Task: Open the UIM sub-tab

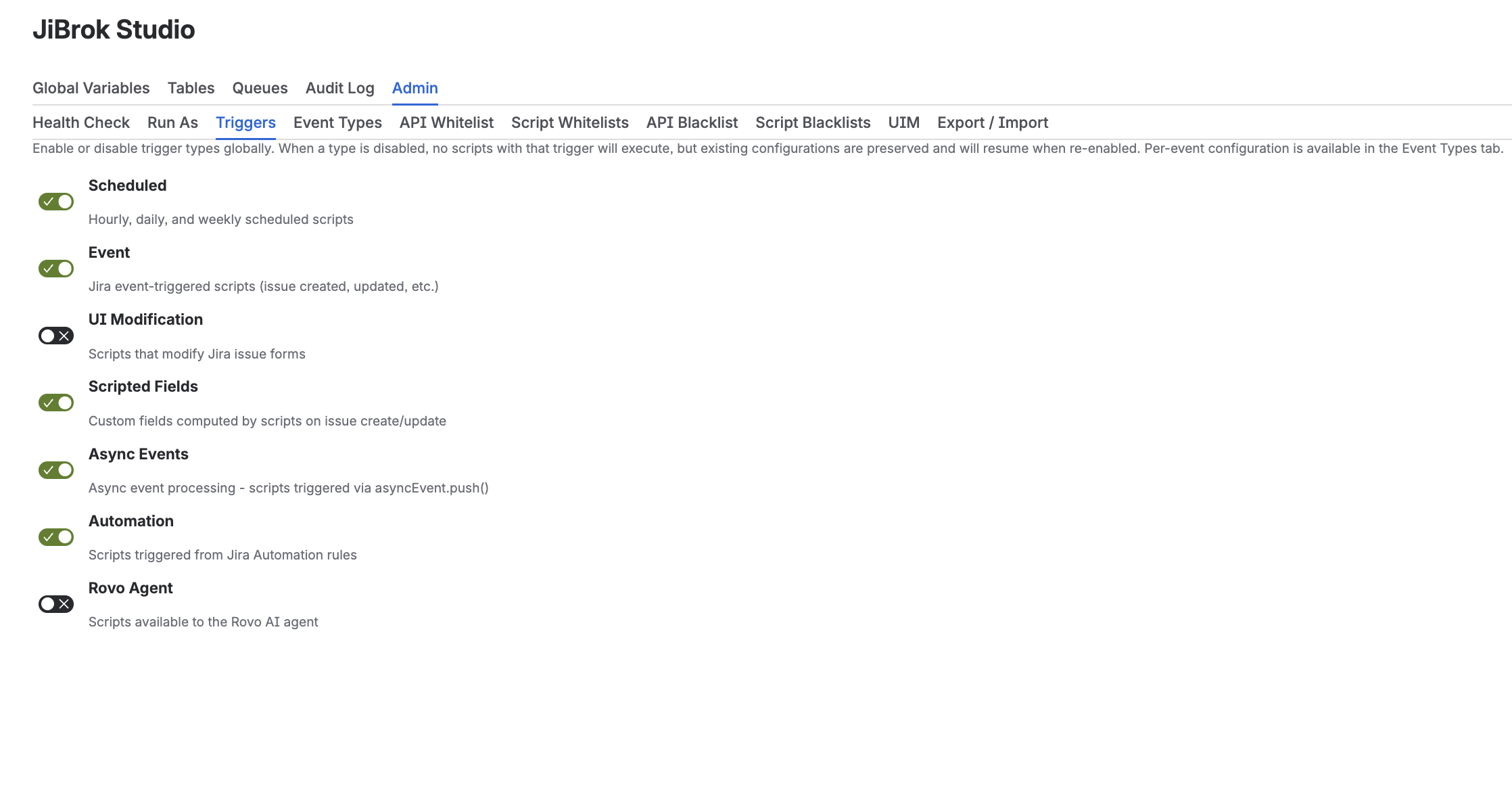Action: pos(903,122)
